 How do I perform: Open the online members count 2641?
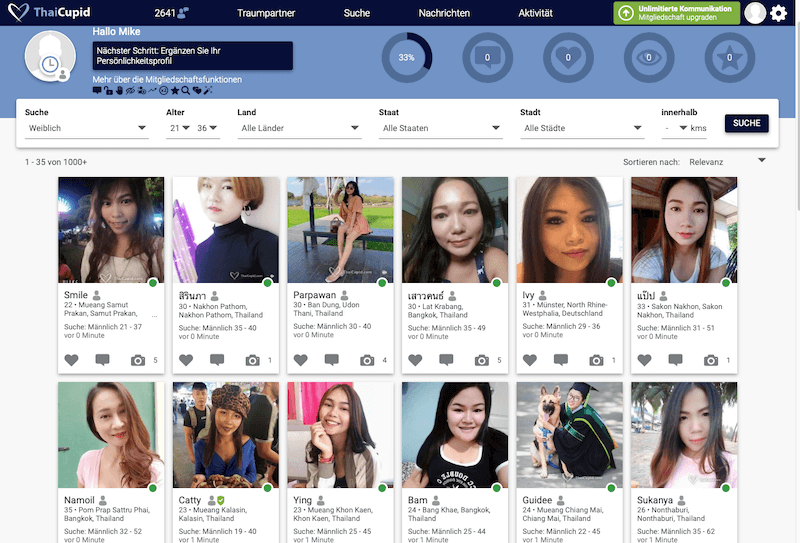tap(171, 13)
